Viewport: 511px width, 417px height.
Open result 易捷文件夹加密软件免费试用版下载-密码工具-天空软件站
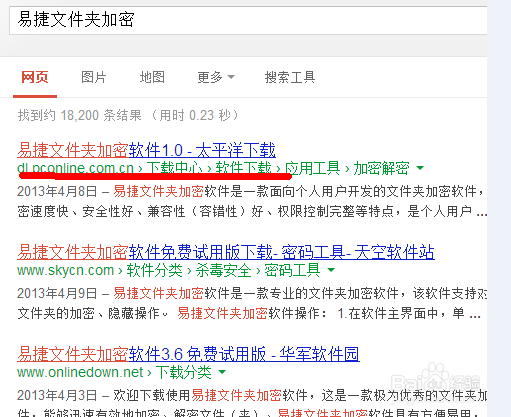click(x=226, y=252)
